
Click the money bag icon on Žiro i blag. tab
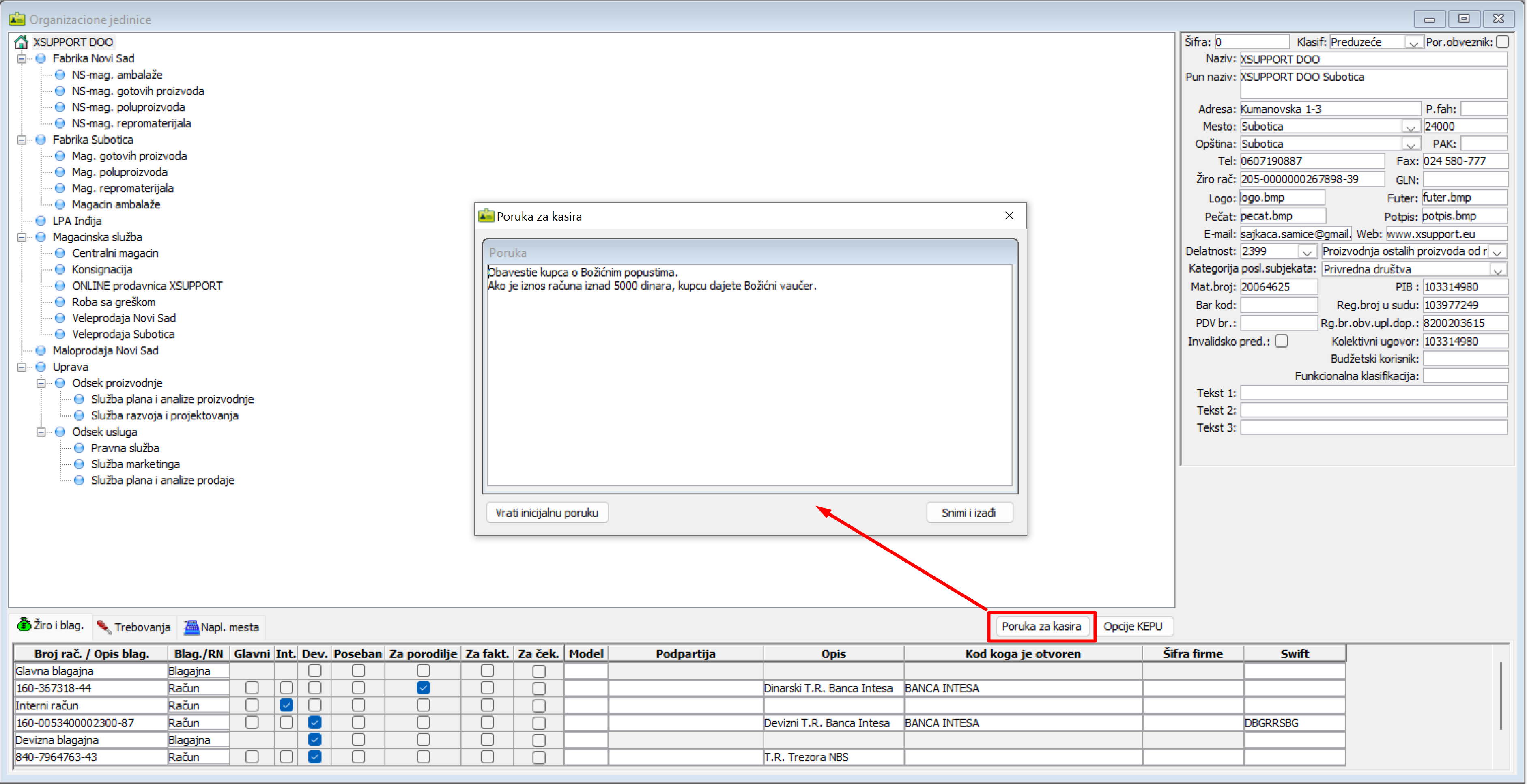[24, 625]
